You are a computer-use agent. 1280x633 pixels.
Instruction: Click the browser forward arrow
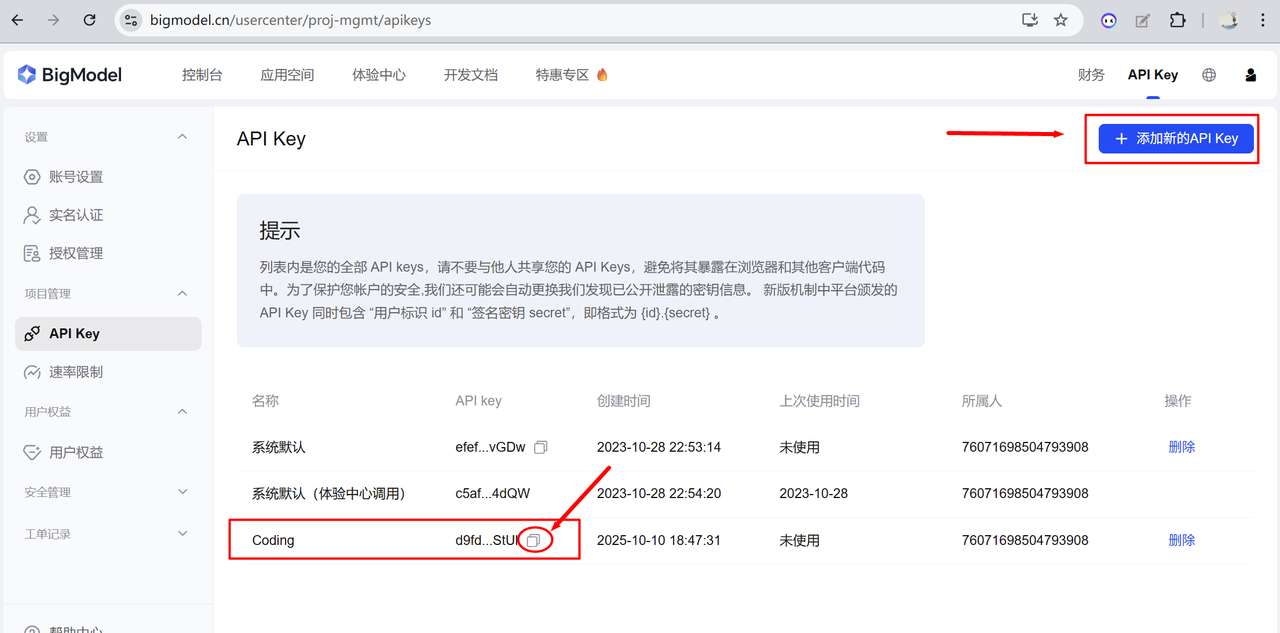click(53, 20)
